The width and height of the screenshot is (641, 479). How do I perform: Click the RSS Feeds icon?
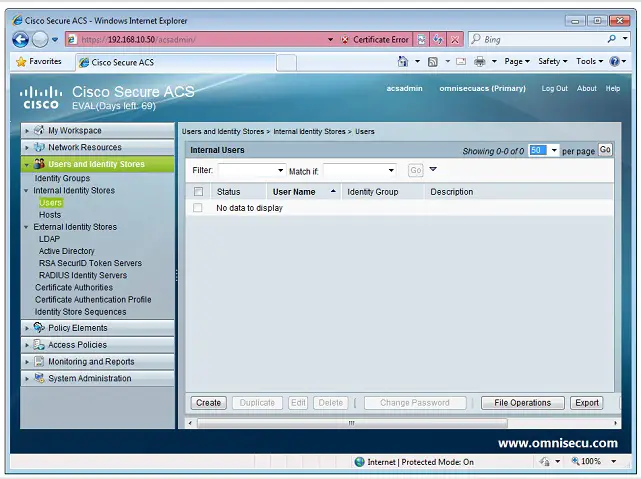(x=433, y=62)
